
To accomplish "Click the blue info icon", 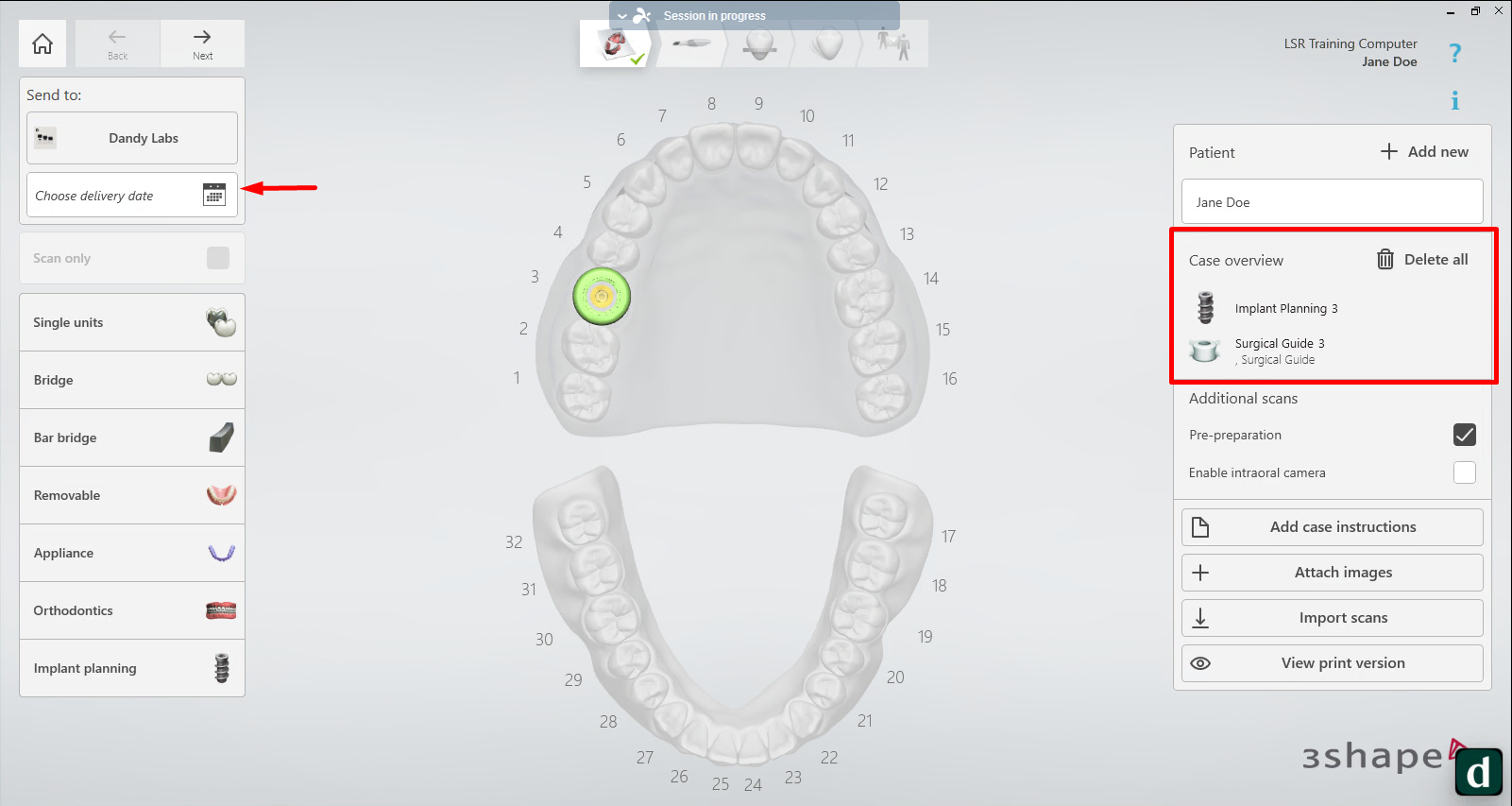I will 1454,100.
